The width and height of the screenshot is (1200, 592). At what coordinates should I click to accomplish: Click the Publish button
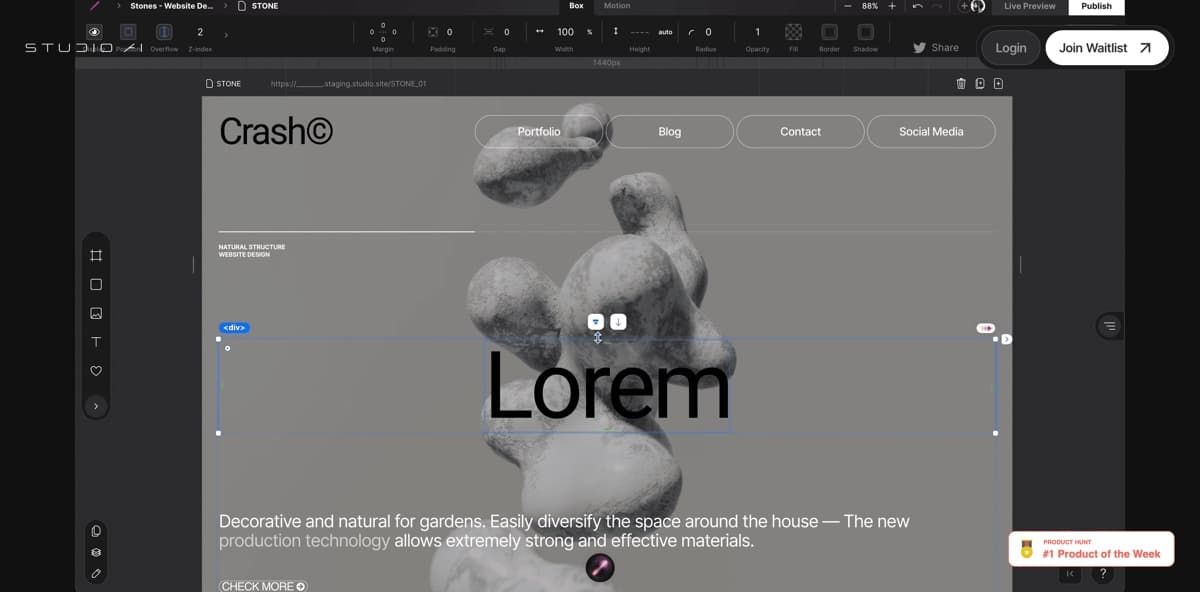1096,6
